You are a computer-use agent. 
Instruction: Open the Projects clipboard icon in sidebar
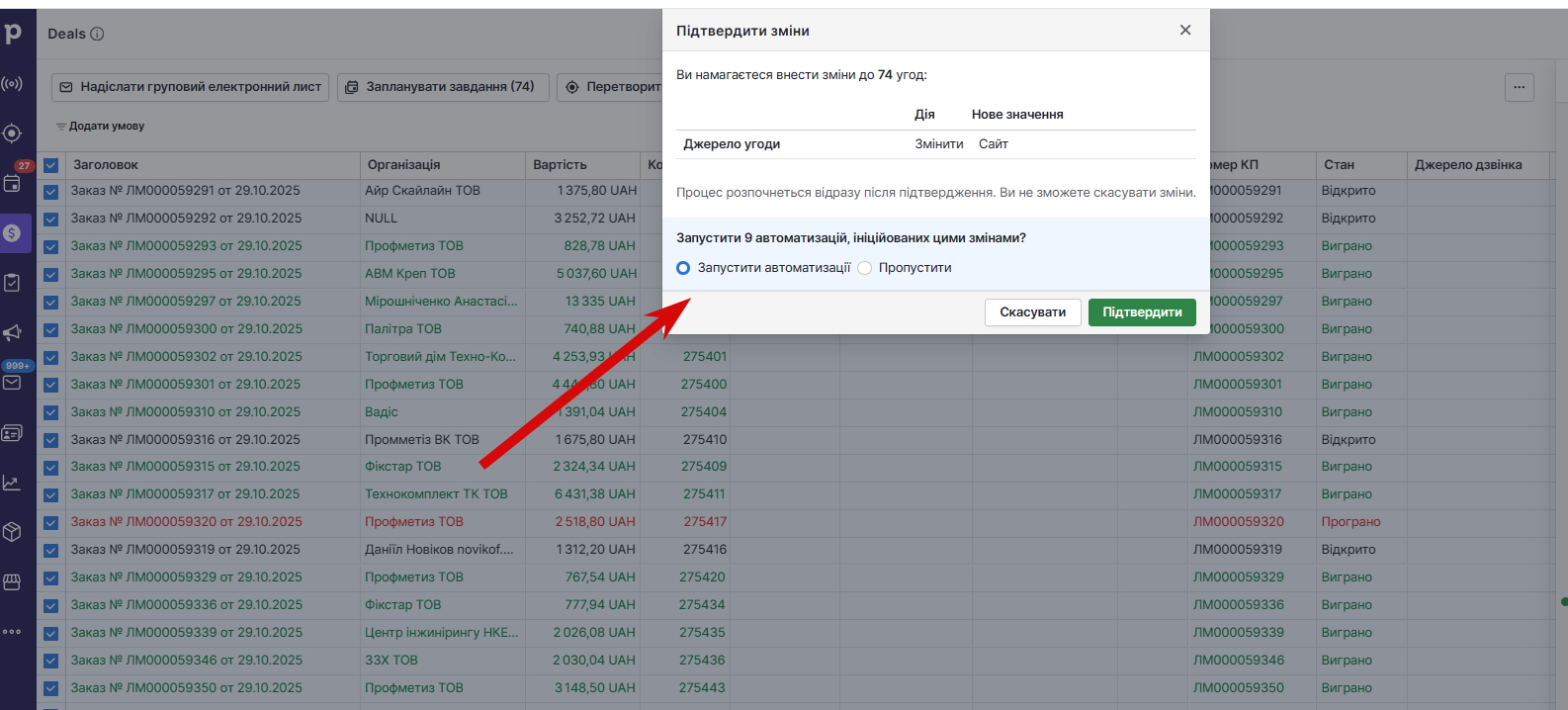(x=12, y=283)
